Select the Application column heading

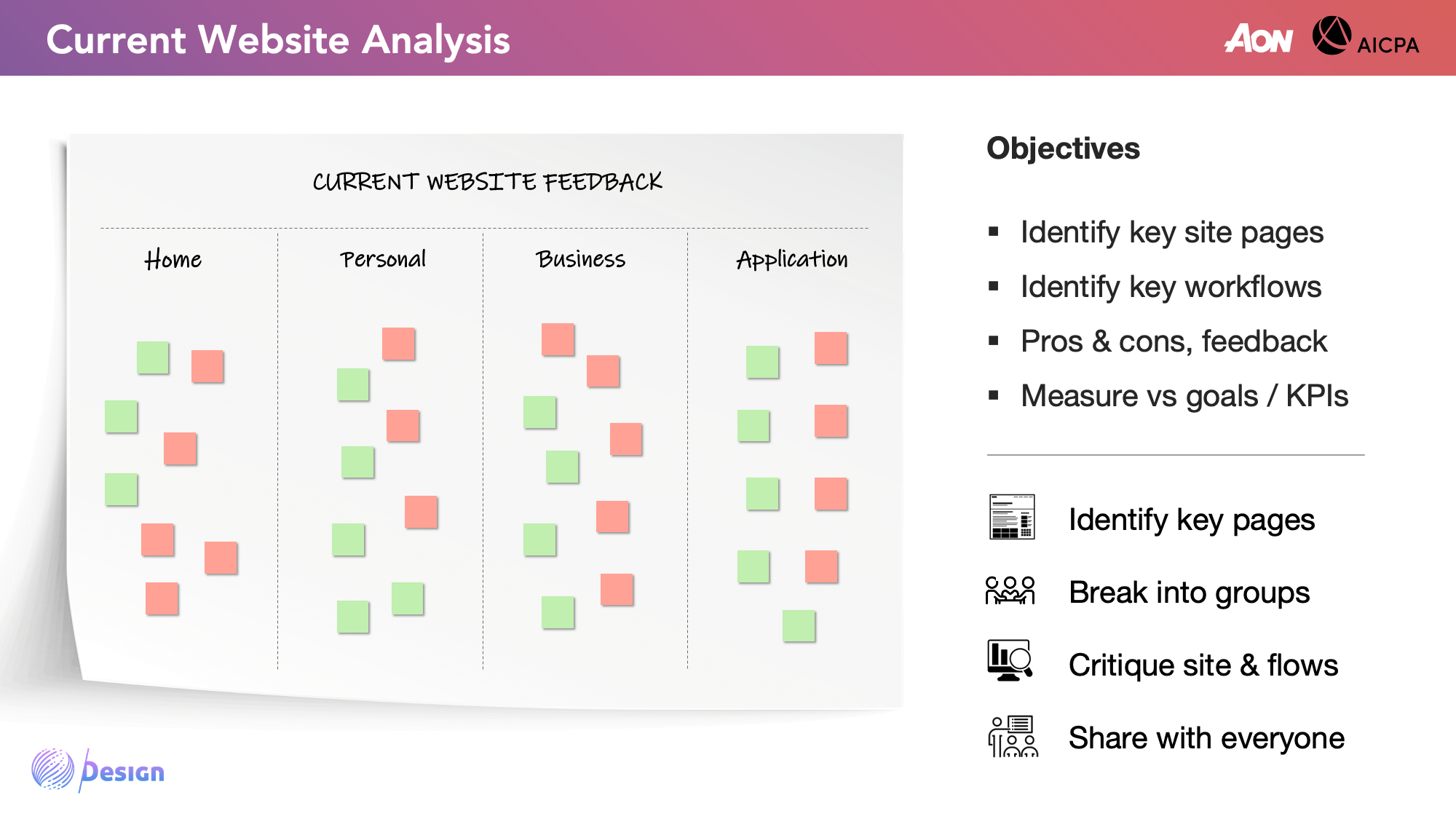coord(792,260)
